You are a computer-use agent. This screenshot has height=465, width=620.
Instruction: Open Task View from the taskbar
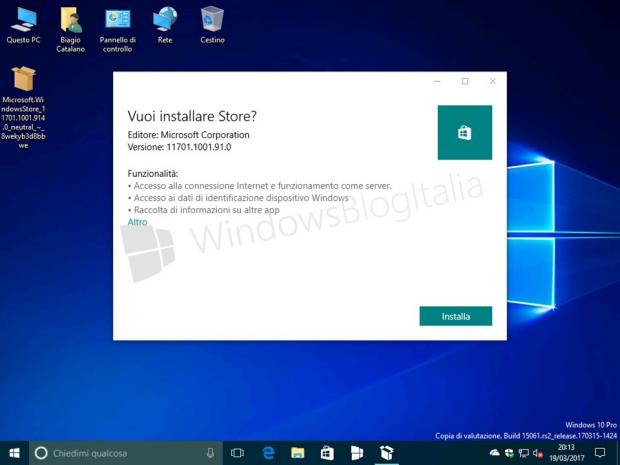(238, 453)
